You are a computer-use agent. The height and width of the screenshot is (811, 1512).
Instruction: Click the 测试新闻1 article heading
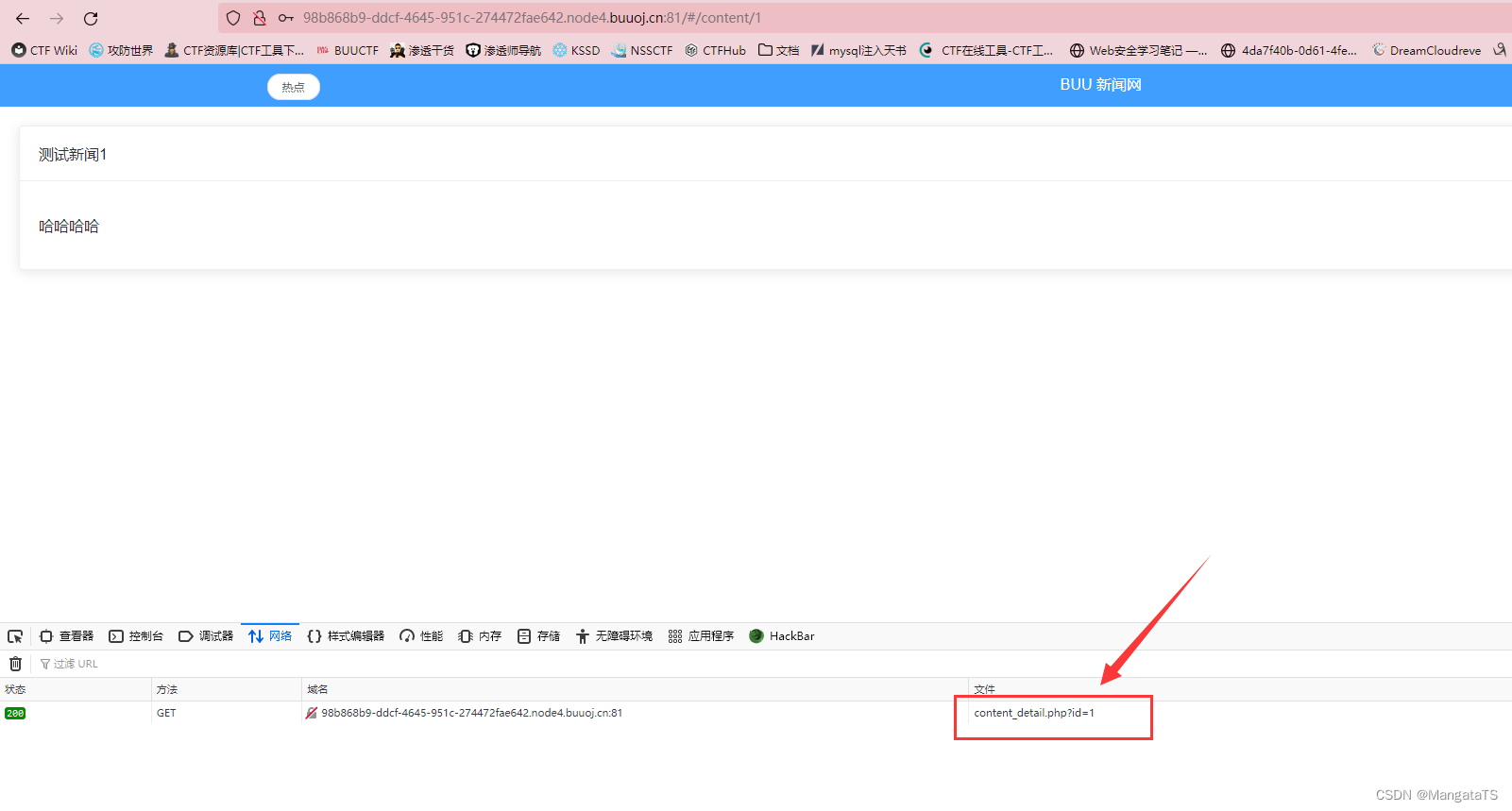(73, 155)
